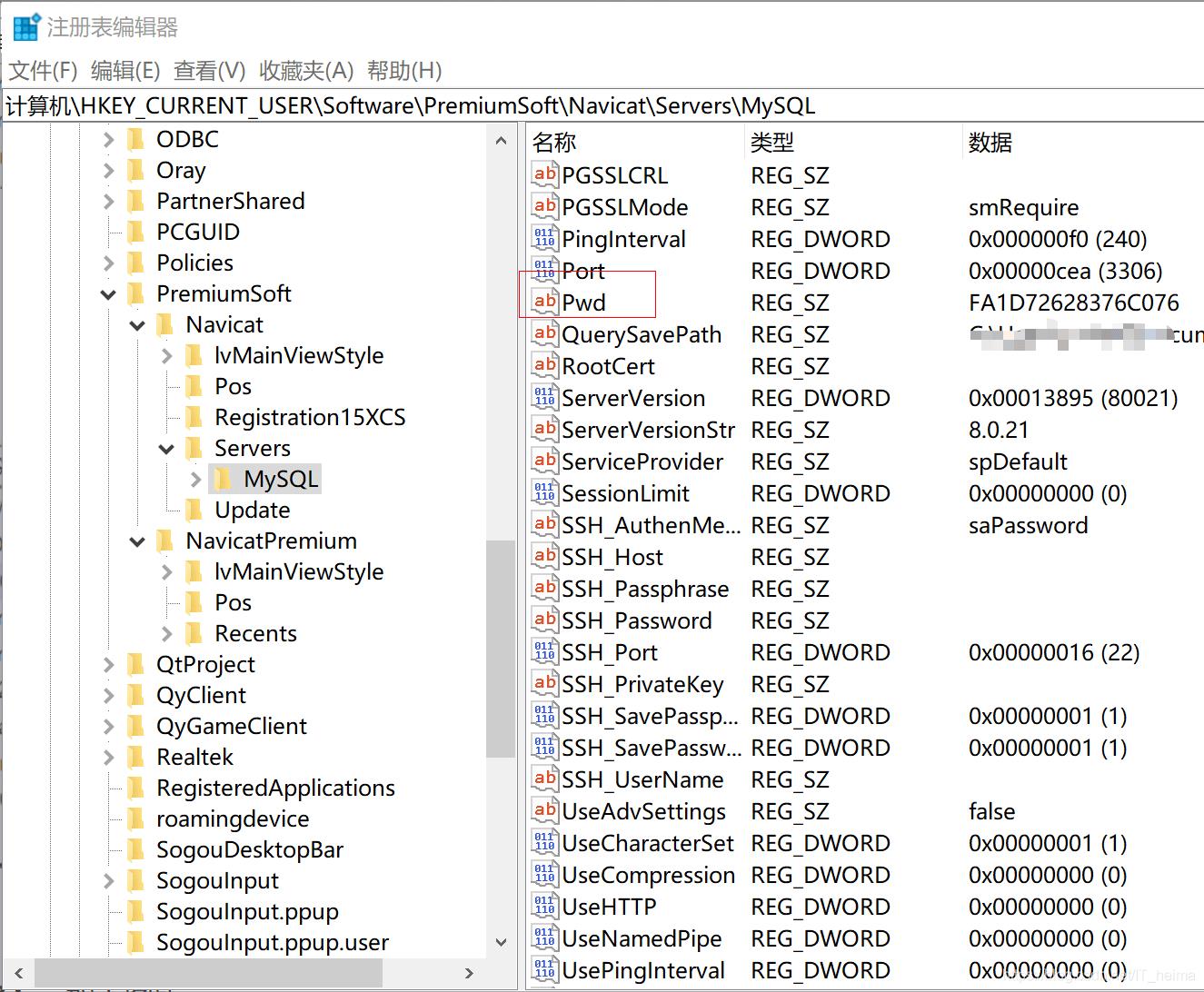
Task: Click the string icon beside Pwd value
Action: point(544,302)
